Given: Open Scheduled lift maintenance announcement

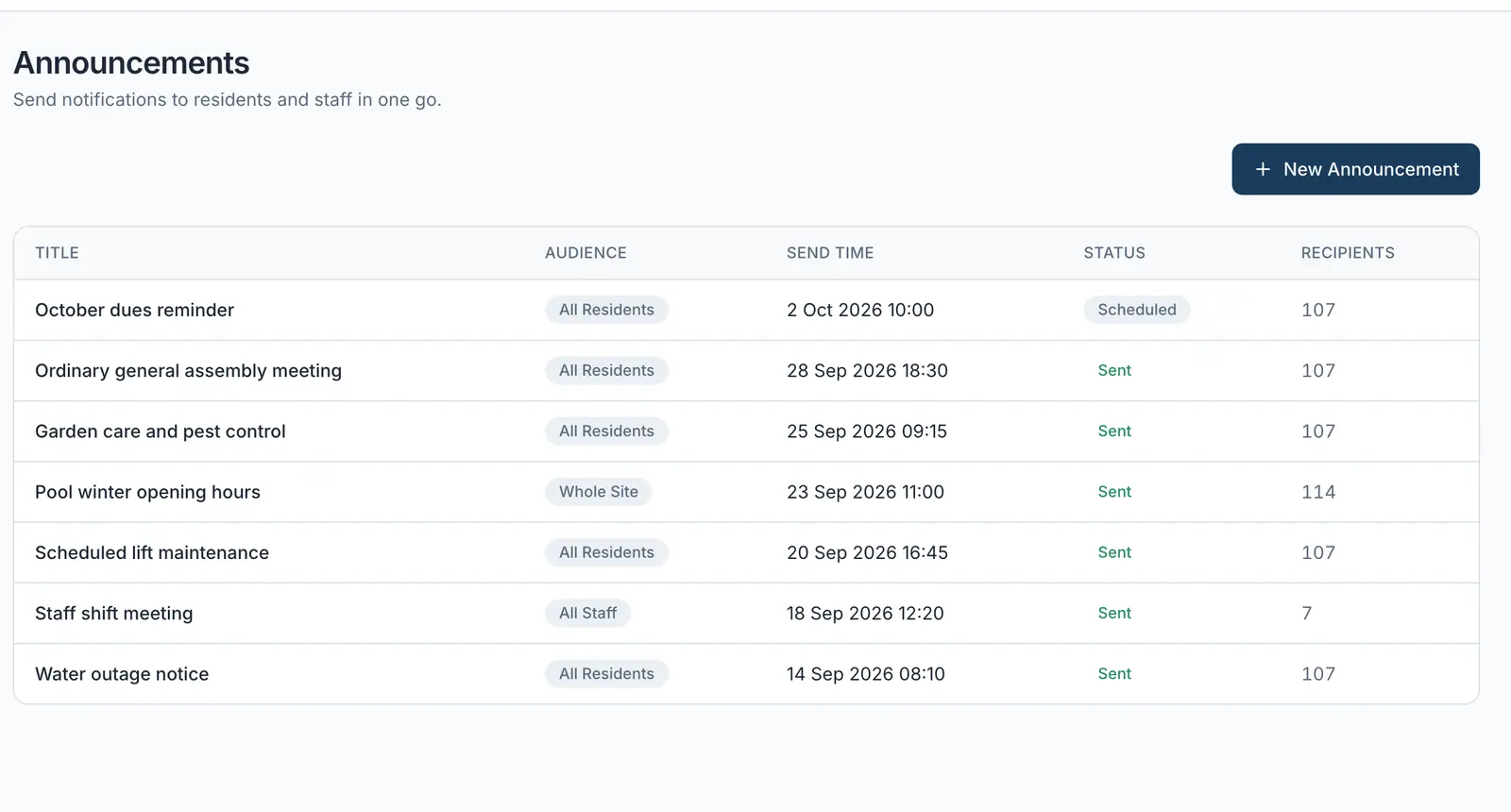Looking at the screenshot, I should pos(152,552).
